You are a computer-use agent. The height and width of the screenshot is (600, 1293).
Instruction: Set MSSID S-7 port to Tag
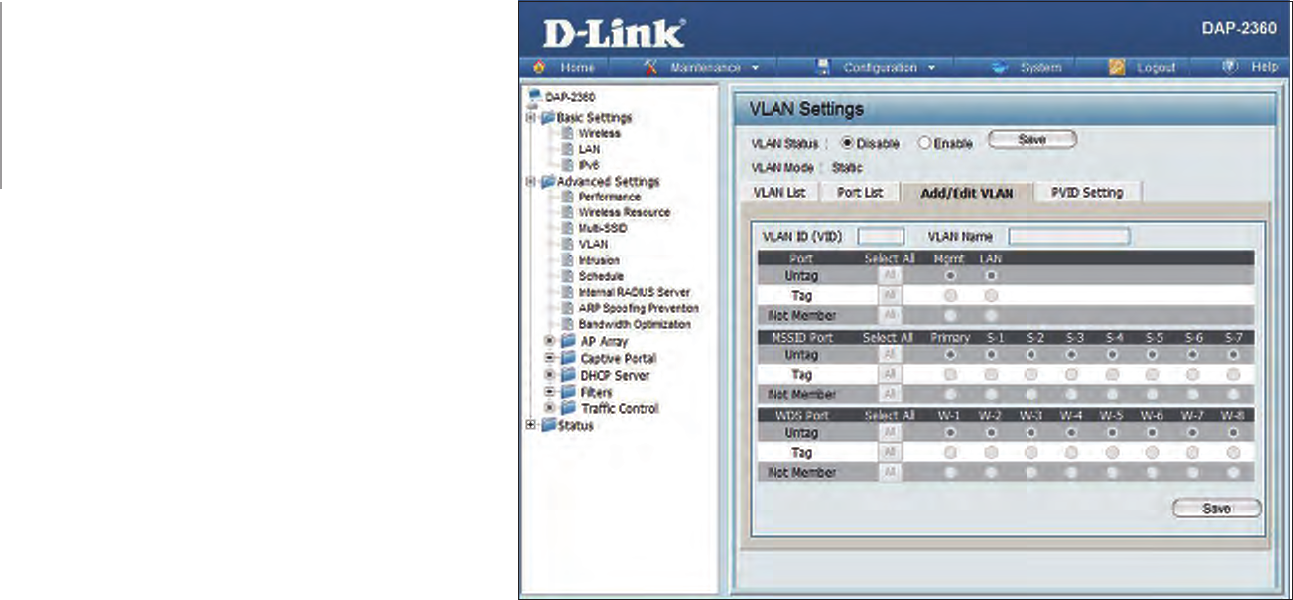point(1233,374)
